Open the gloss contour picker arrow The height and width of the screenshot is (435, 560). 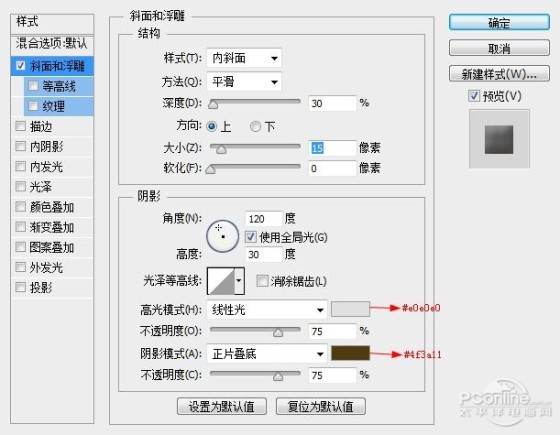239,281
